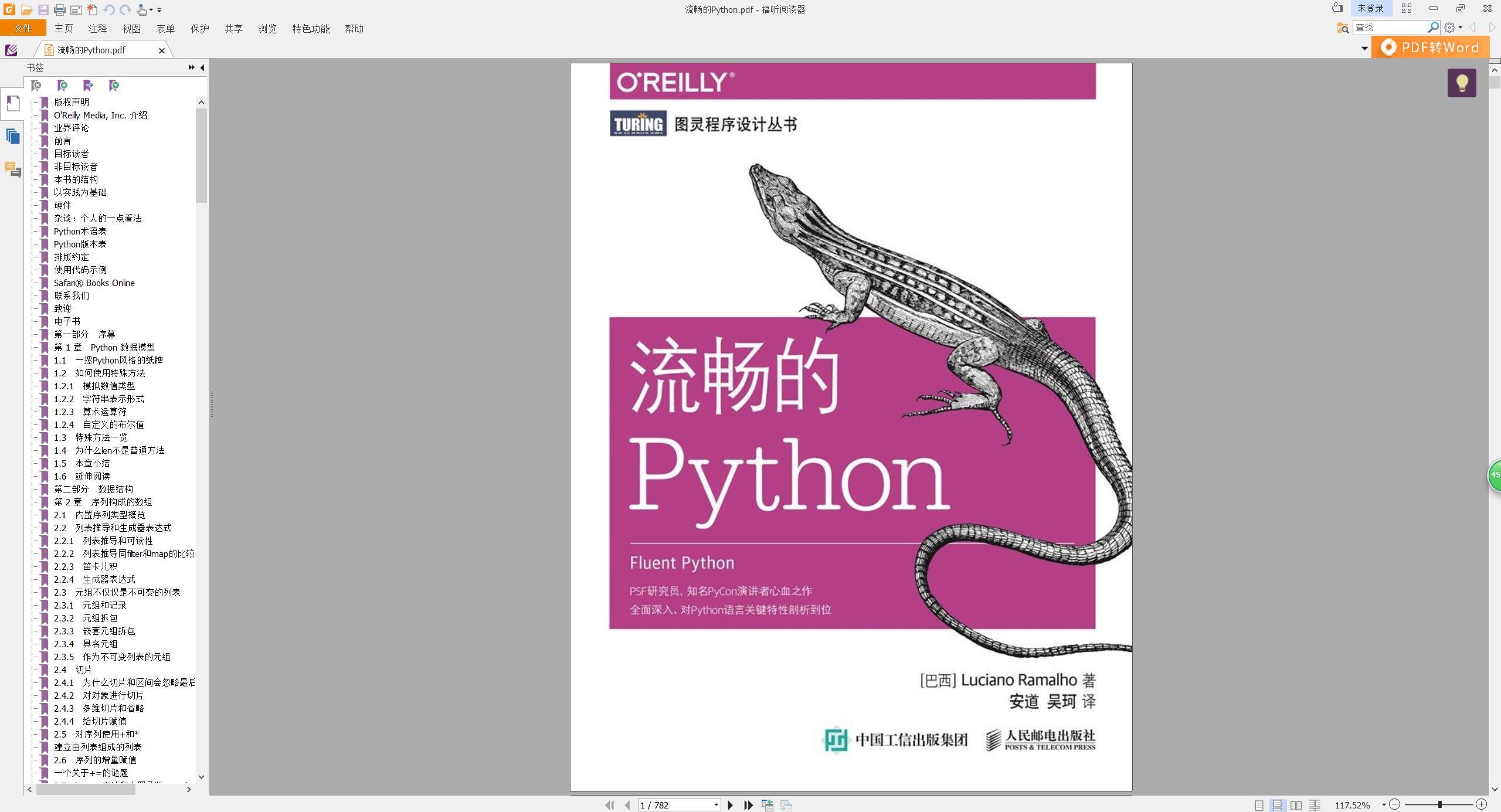
Task: Select continuous page view mode
Action: tap(1277, 805)
